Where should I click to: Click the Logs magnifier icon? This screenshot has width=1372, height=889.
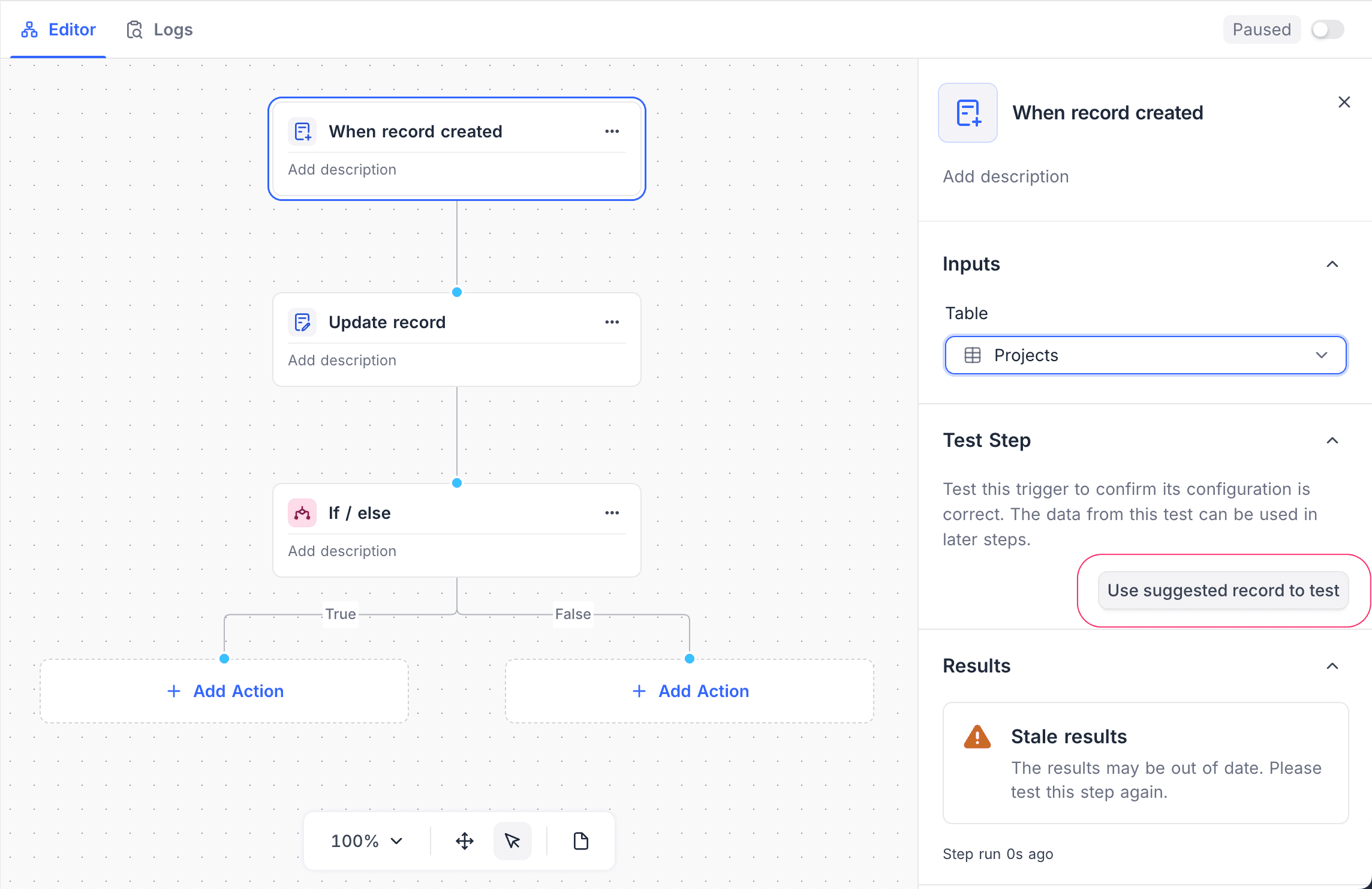[134, 29]
